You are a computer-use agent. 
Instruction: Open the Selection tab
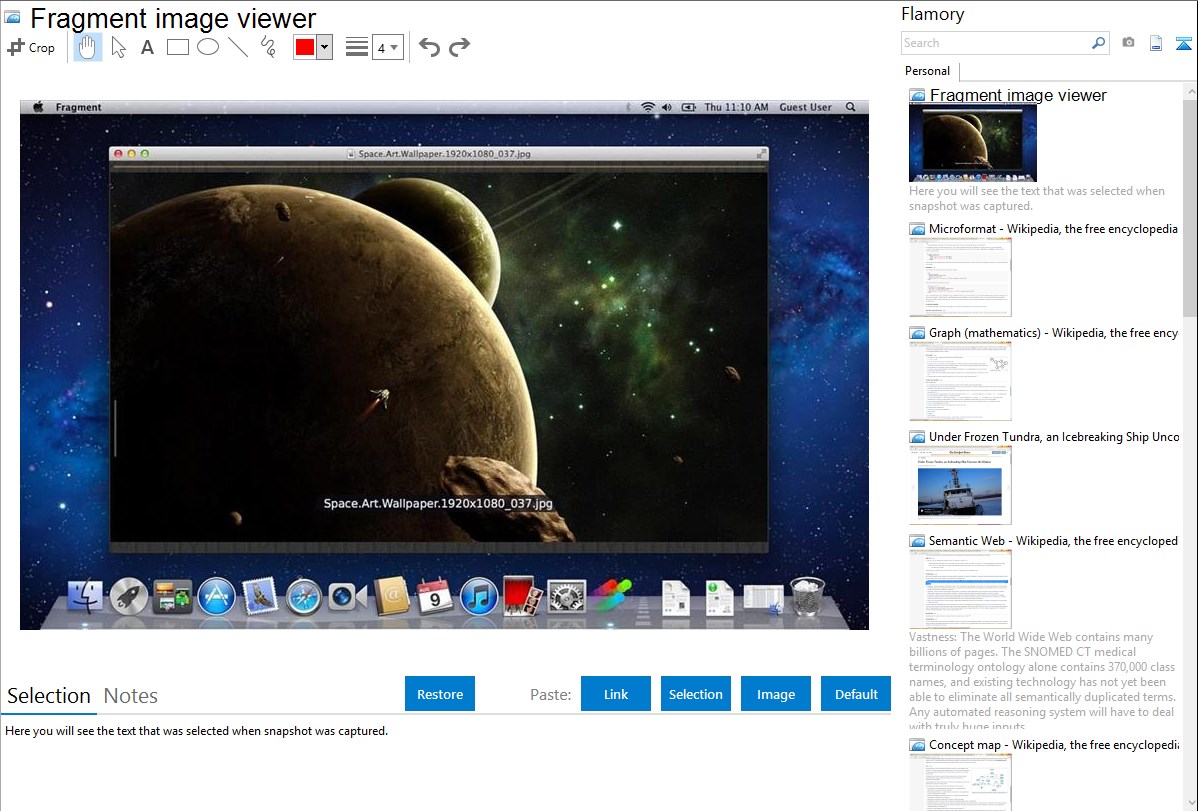49,696
